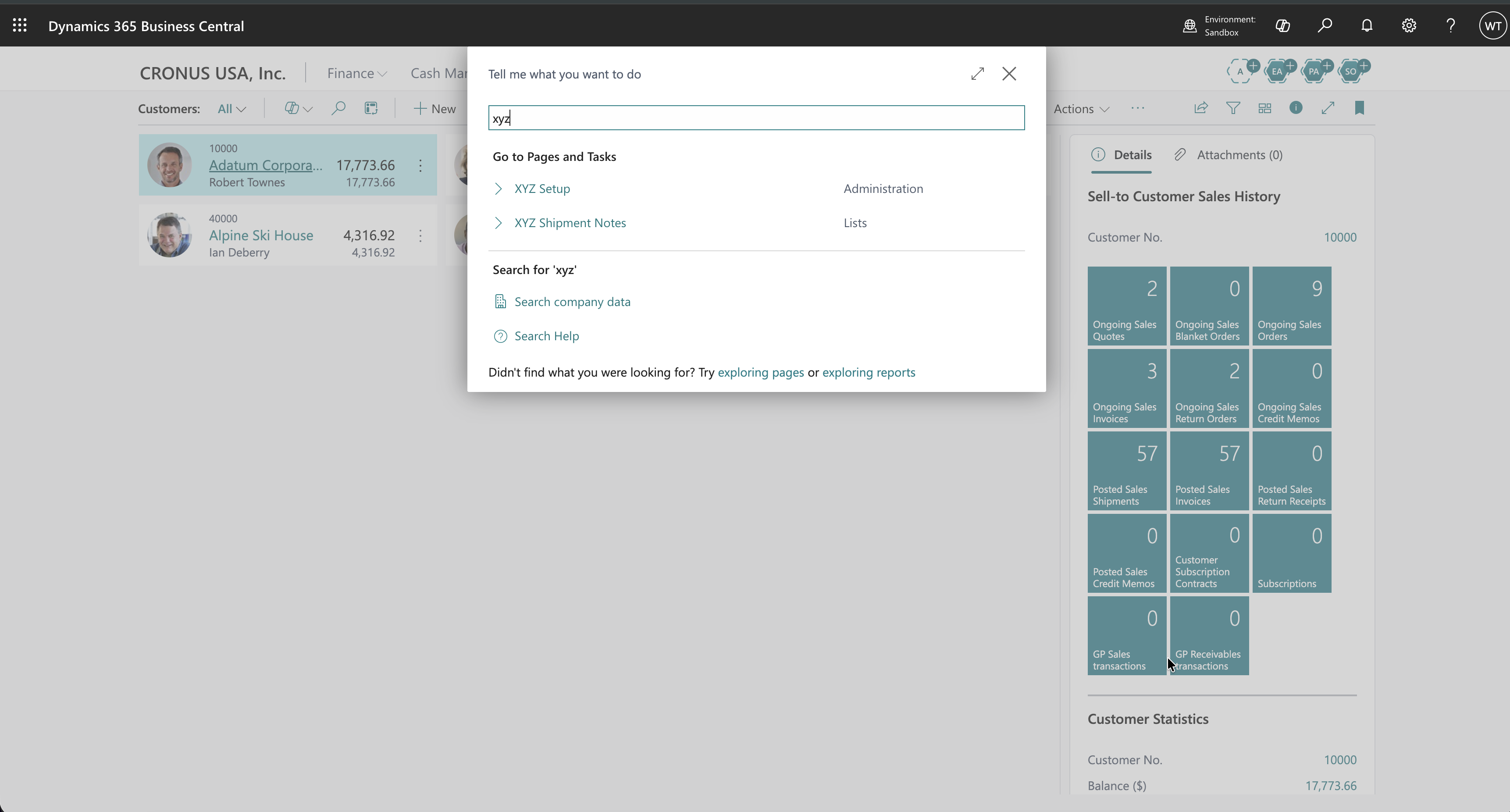The width and height of the screenshot is (1510, 812).
Task: Open the help question mark
Action: [x=1451, y=25]
